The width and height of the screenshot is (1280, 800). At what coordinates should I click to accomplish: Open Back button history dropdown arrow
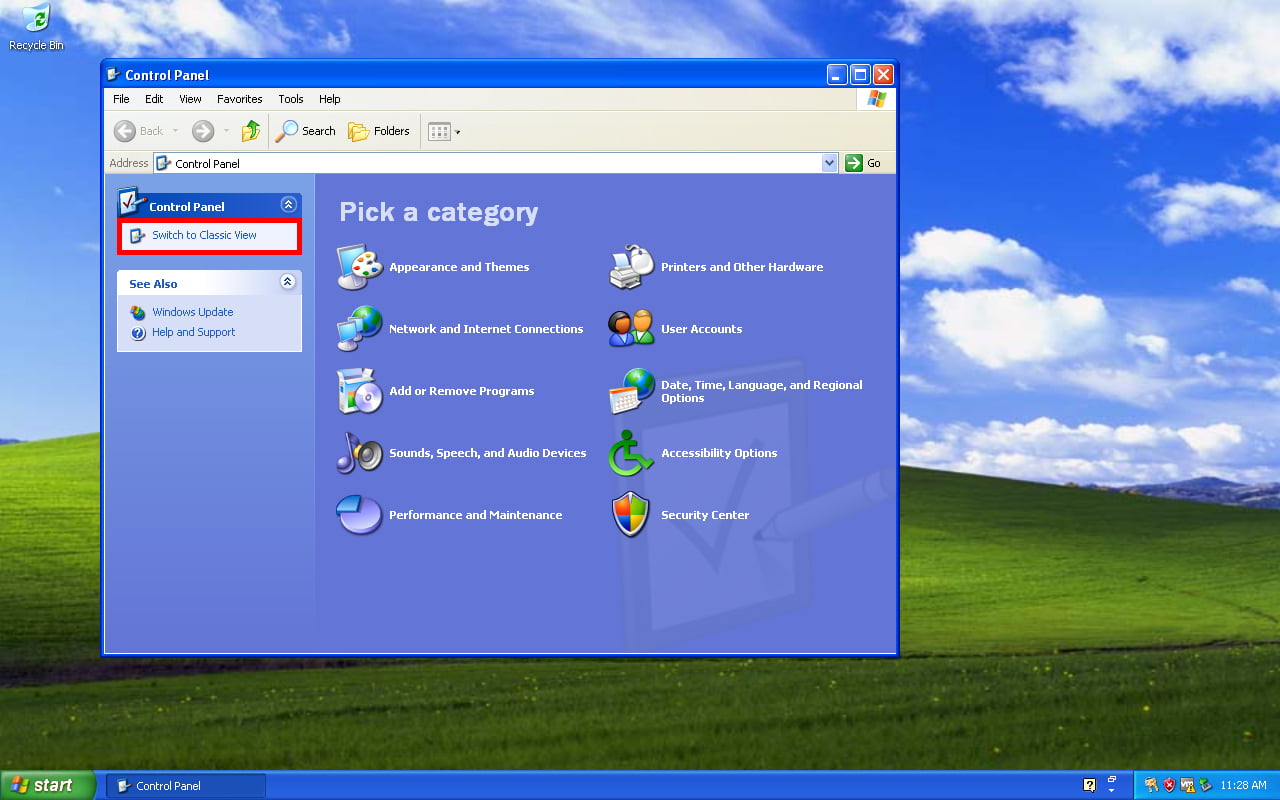(x=175, y=131)
